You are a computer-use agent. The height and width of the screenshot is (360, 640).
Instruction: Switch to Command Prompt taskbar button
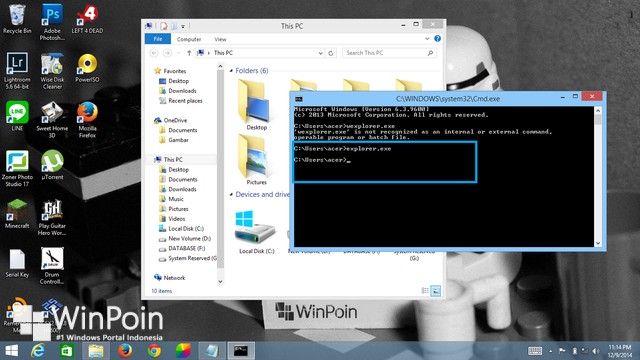click(x=241, y=351)
